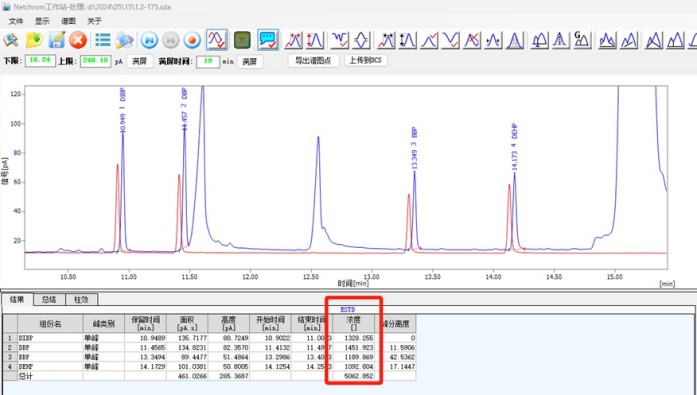Click the twin peak with vertical split icon
The image size is (697, 395).
click(675, 40)
